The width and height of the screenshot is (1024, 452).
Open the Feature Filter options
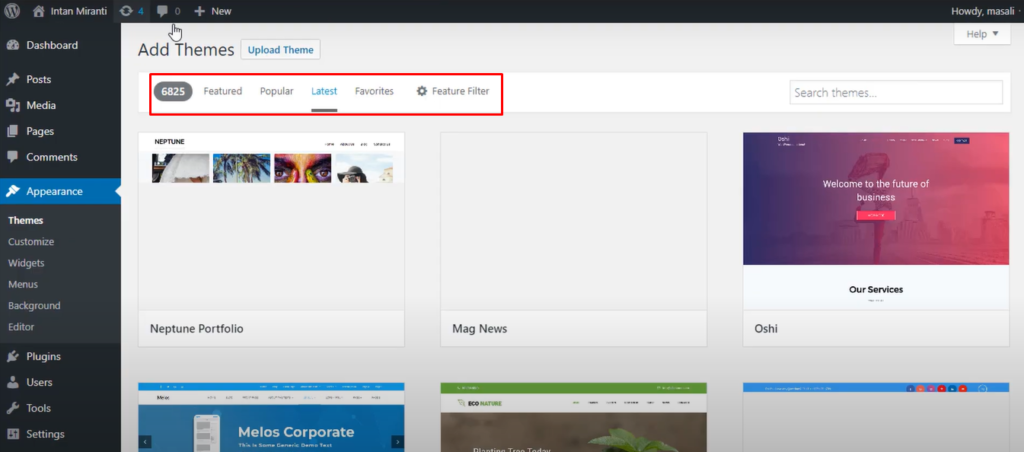click(453, 91)
